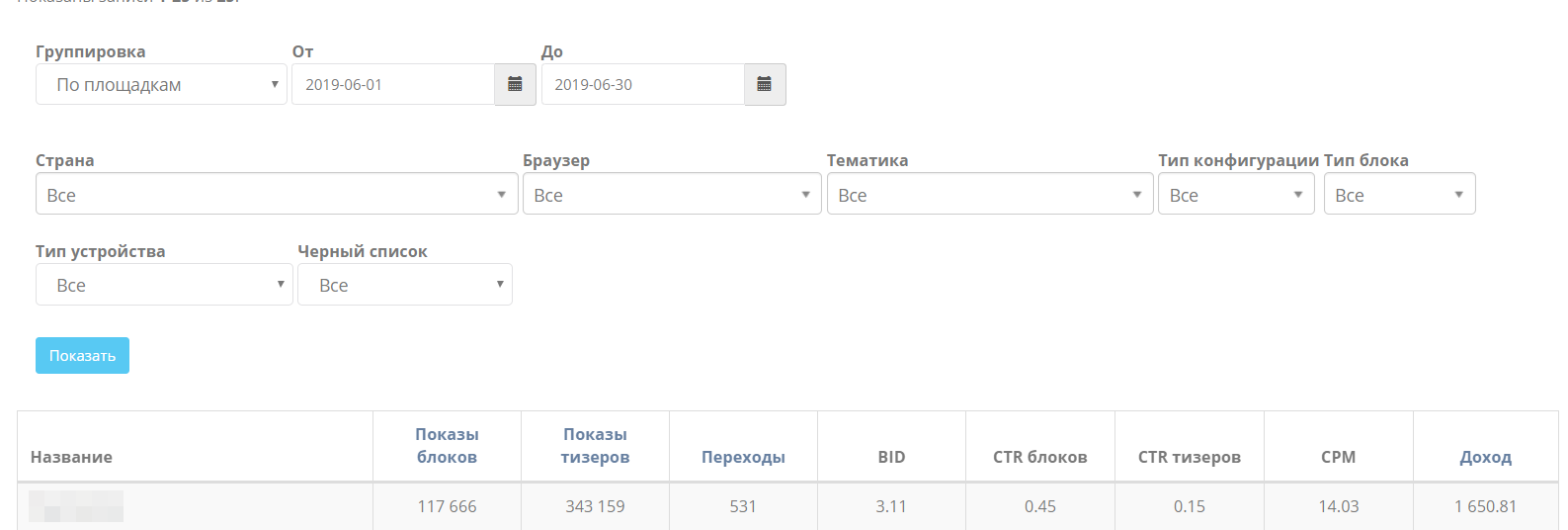Click the BID column header
Image resolution: width=1568 pixels, height=530 pixels.
[891, 457]
